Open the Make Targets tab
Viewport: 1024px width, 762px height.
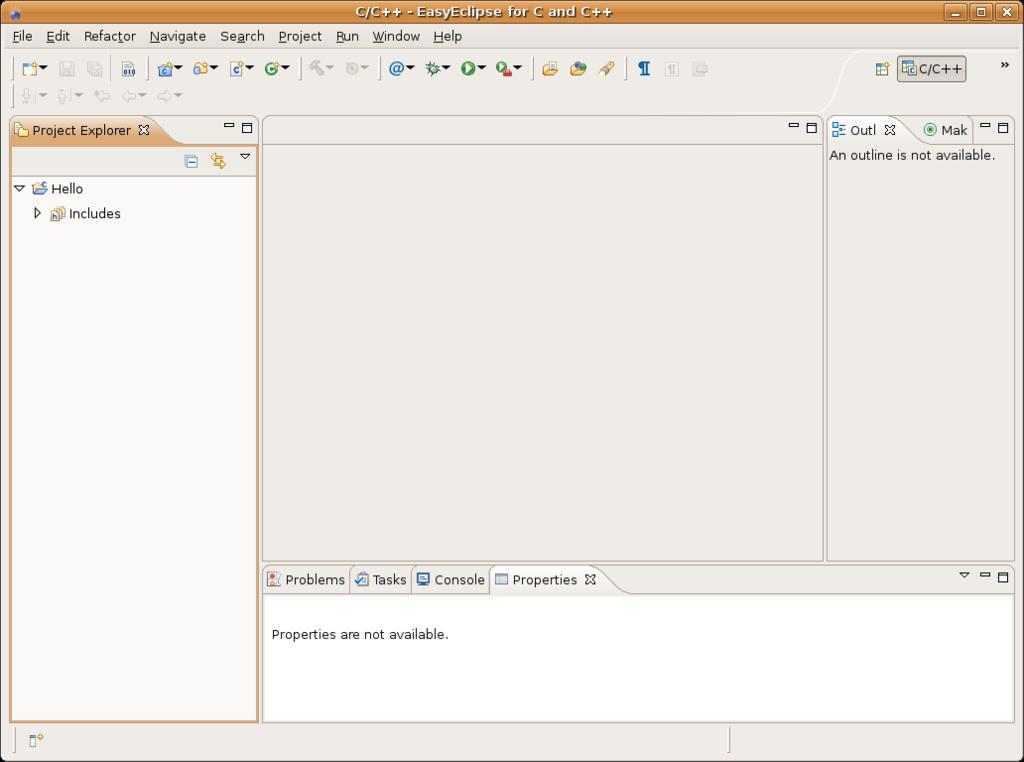(945, 130)
